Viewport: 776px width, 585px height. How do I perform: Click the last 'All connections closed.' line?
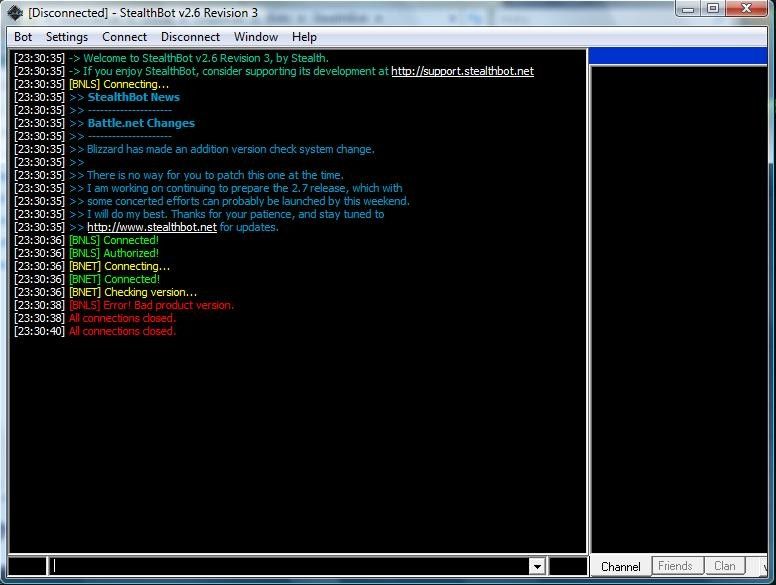(122, 331)
